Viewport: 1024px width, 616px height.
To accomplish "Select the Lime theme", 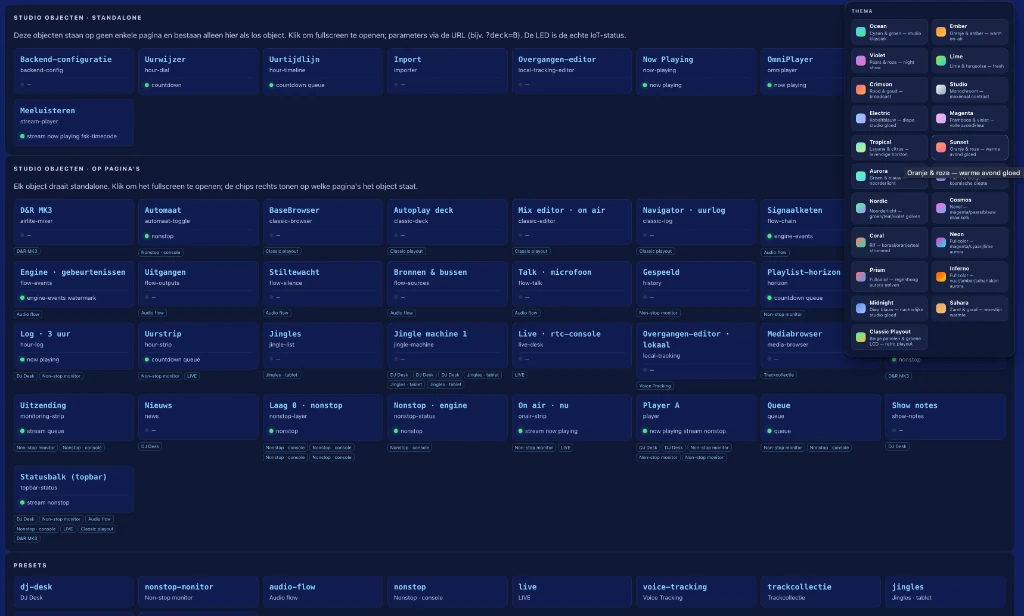I will pyautogui.click(x=970, y=61).
